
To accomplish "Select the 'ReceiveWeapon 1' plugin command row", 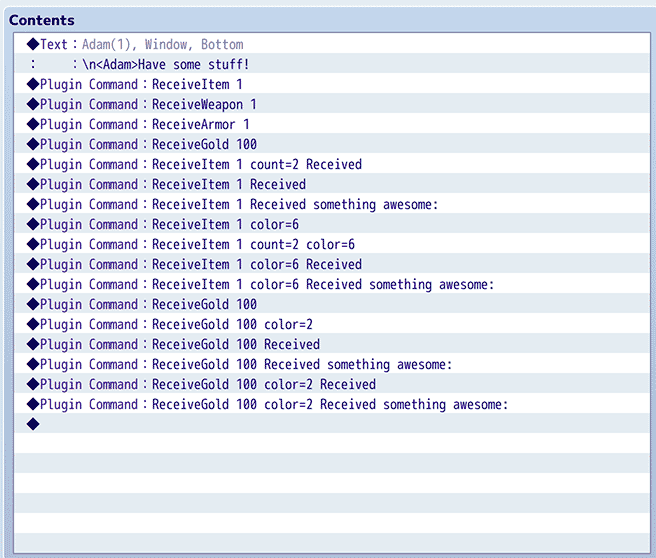I will pyautogui.click(x=332, y=104).
